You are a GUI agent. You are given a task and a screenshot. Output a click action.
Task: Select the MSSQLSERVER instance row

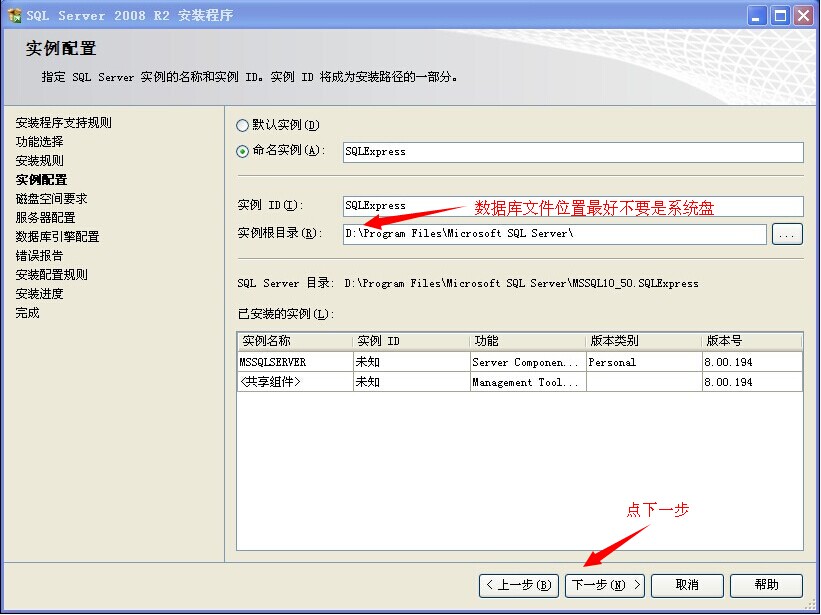520,362
